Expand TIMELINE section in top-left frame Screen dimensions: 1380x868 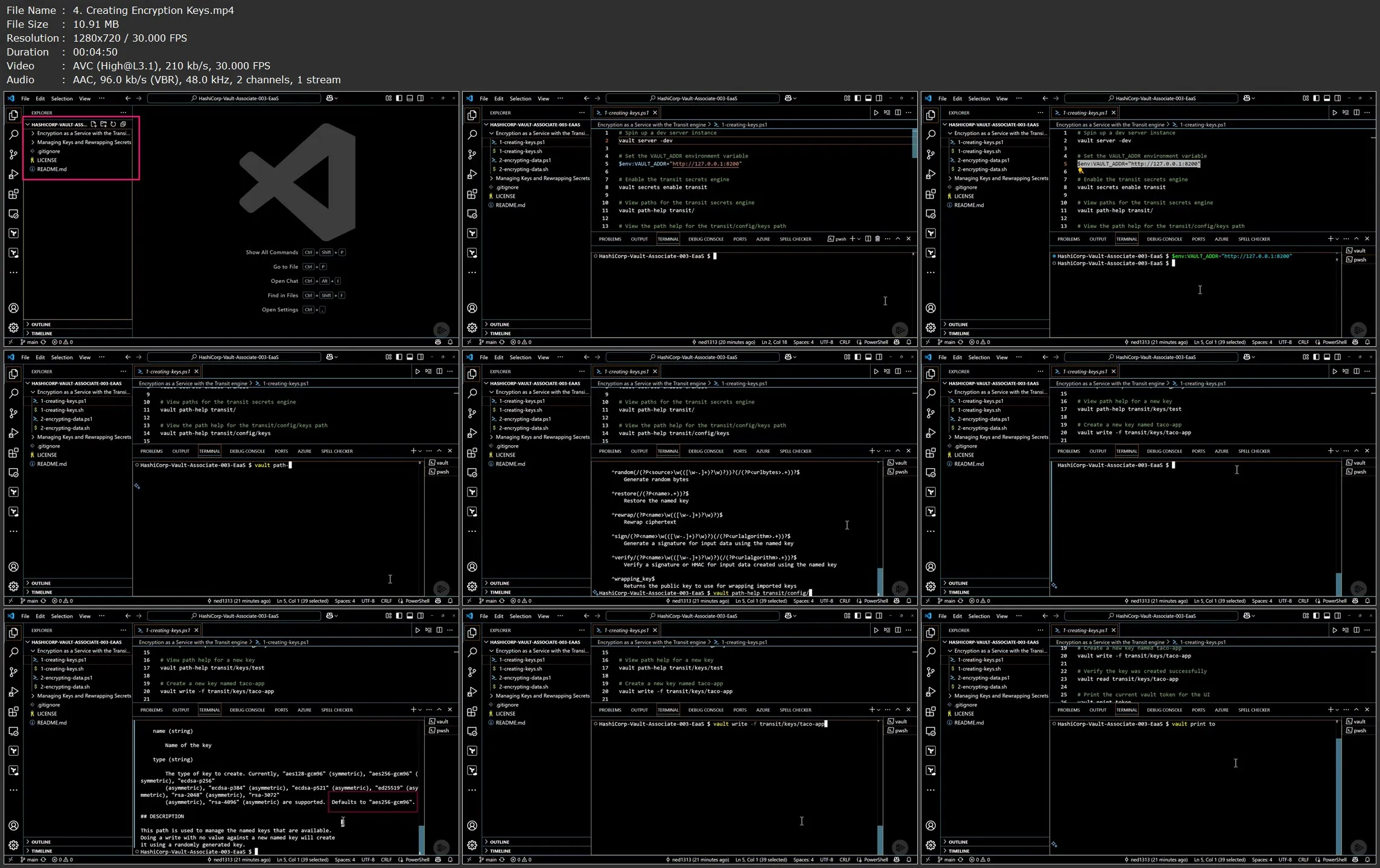coord(78,333)
